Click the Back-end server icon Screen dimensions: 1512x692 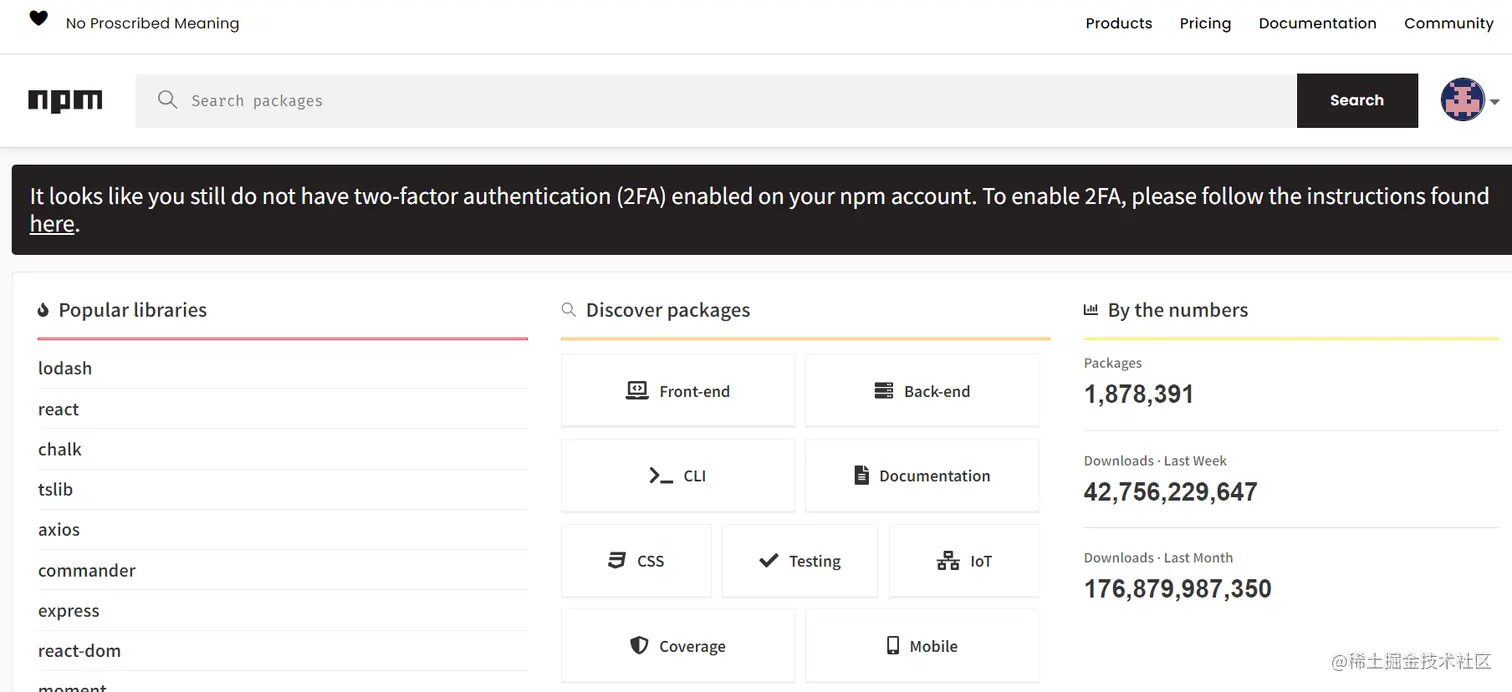883,391
